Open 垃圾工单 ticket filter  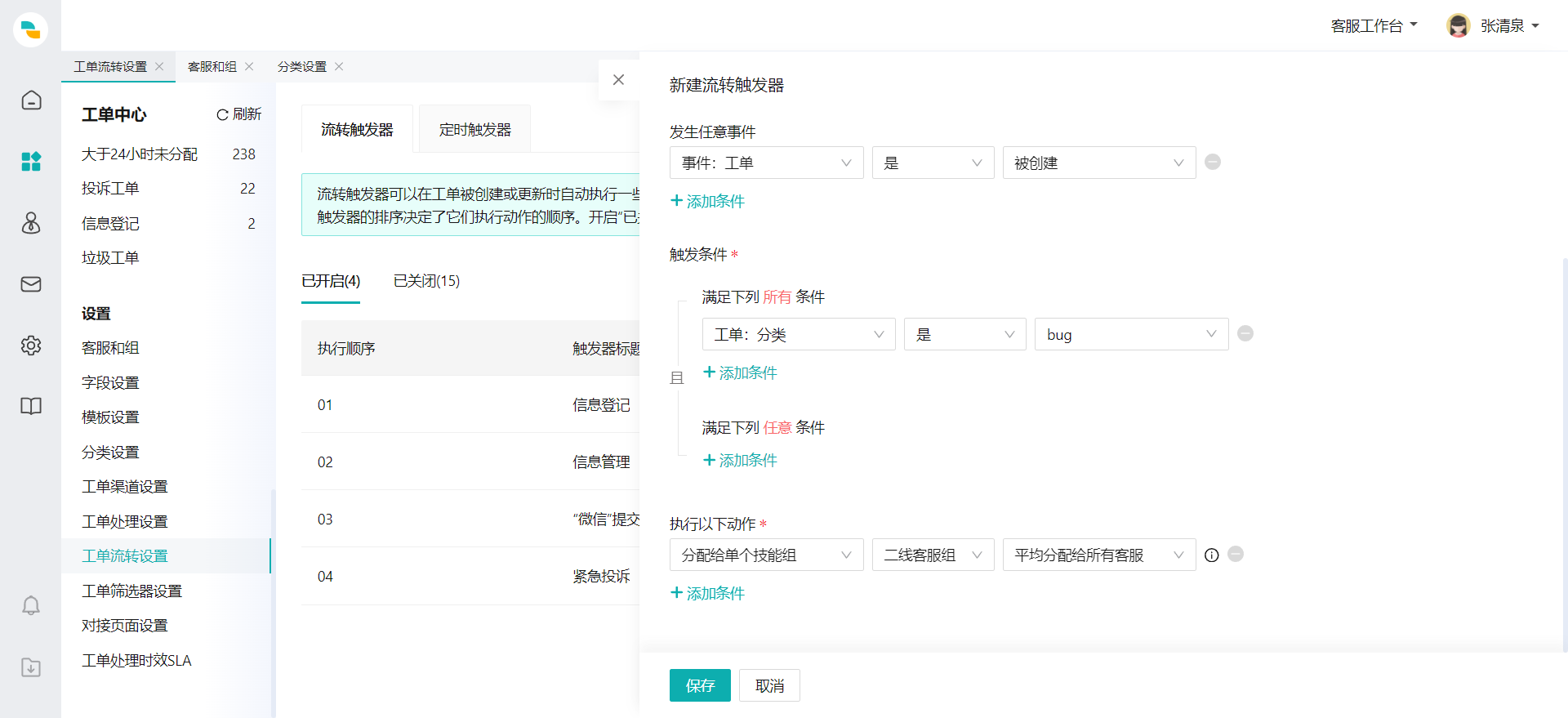pyautogui.click(x=168, y=258)
